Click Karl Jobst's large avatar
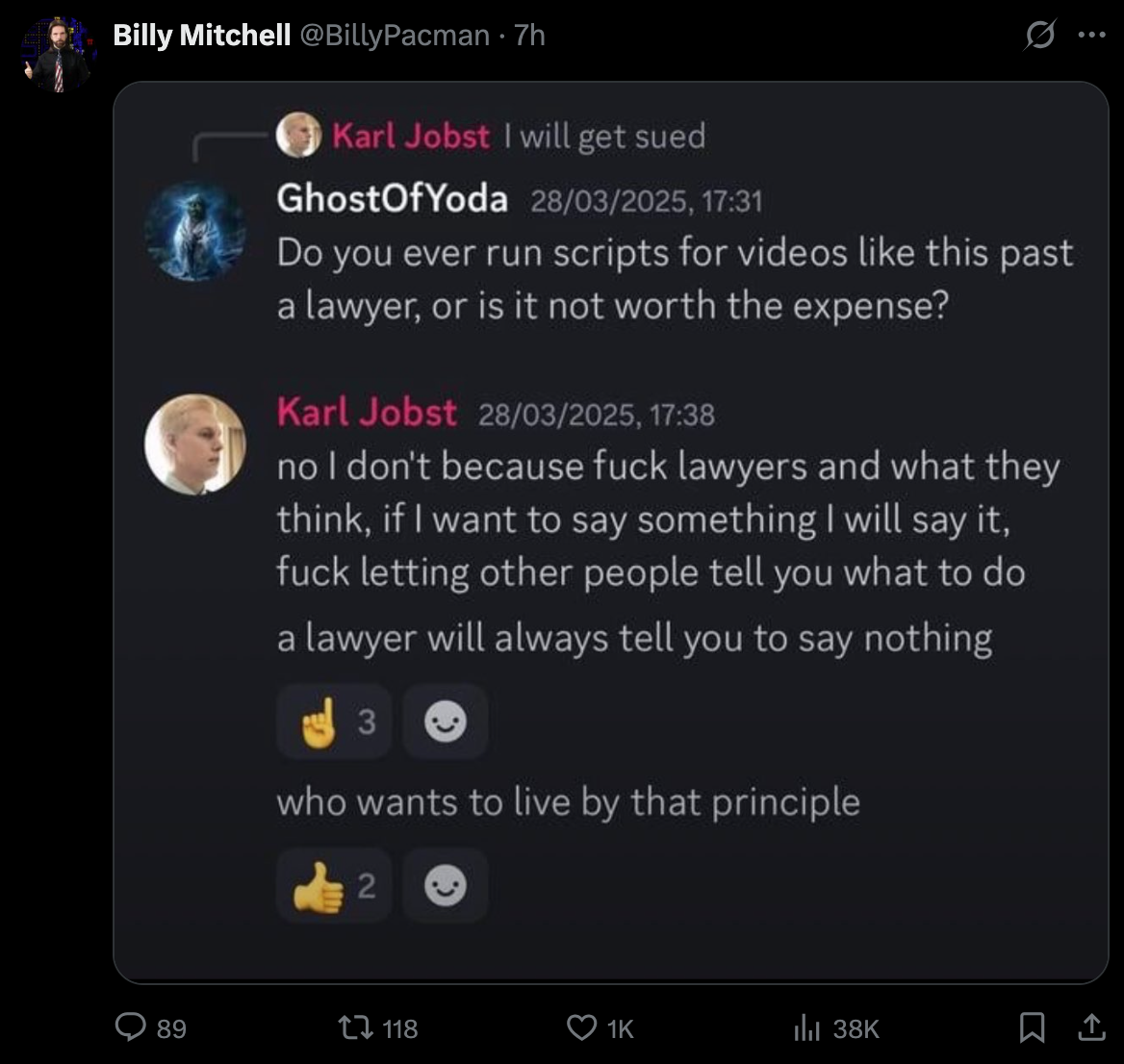 [x=194, y=444]
